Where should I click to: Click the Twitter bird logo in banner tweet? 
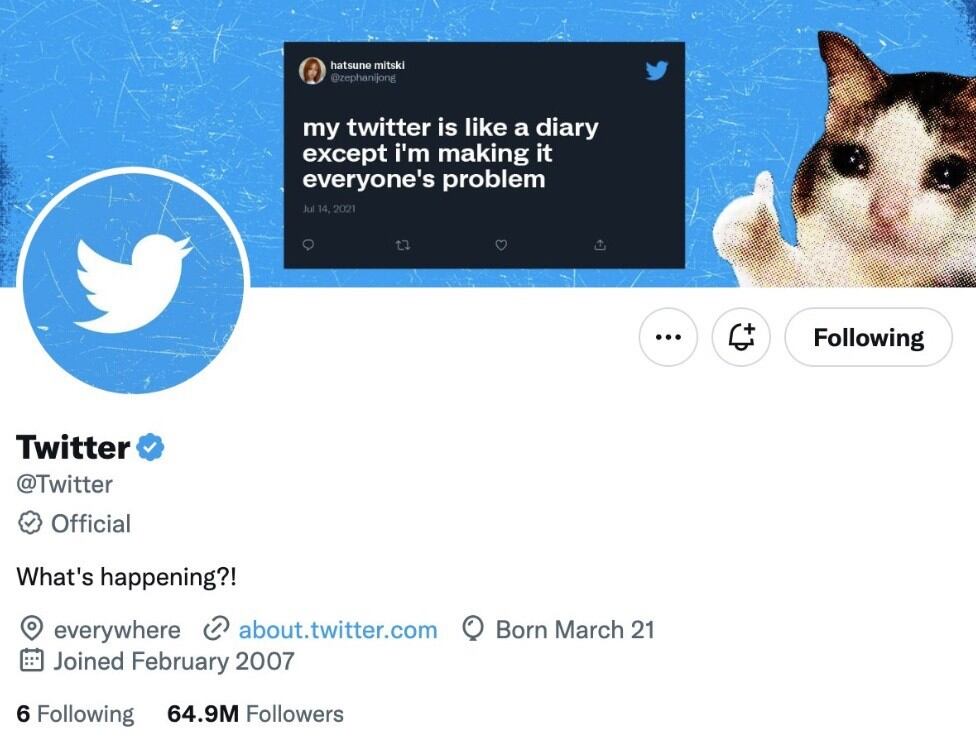(656, 71)
